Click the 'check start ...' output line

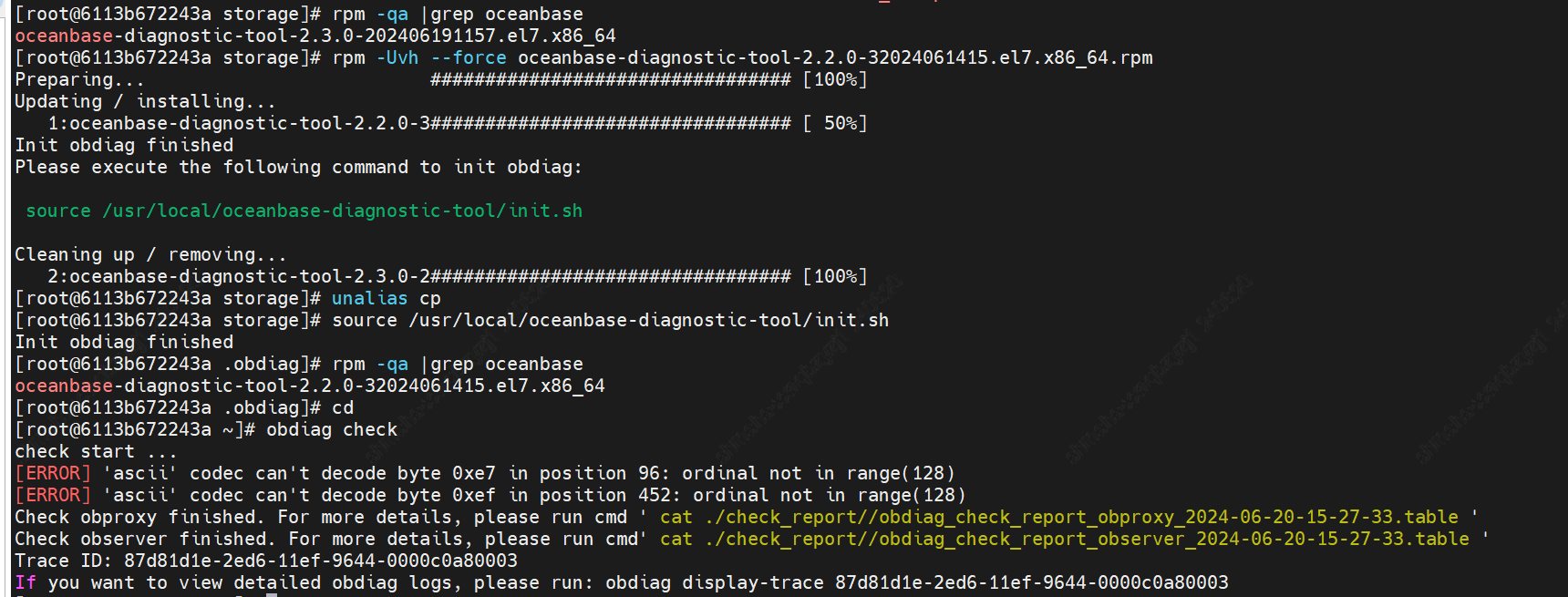click(x=96, y=451)
